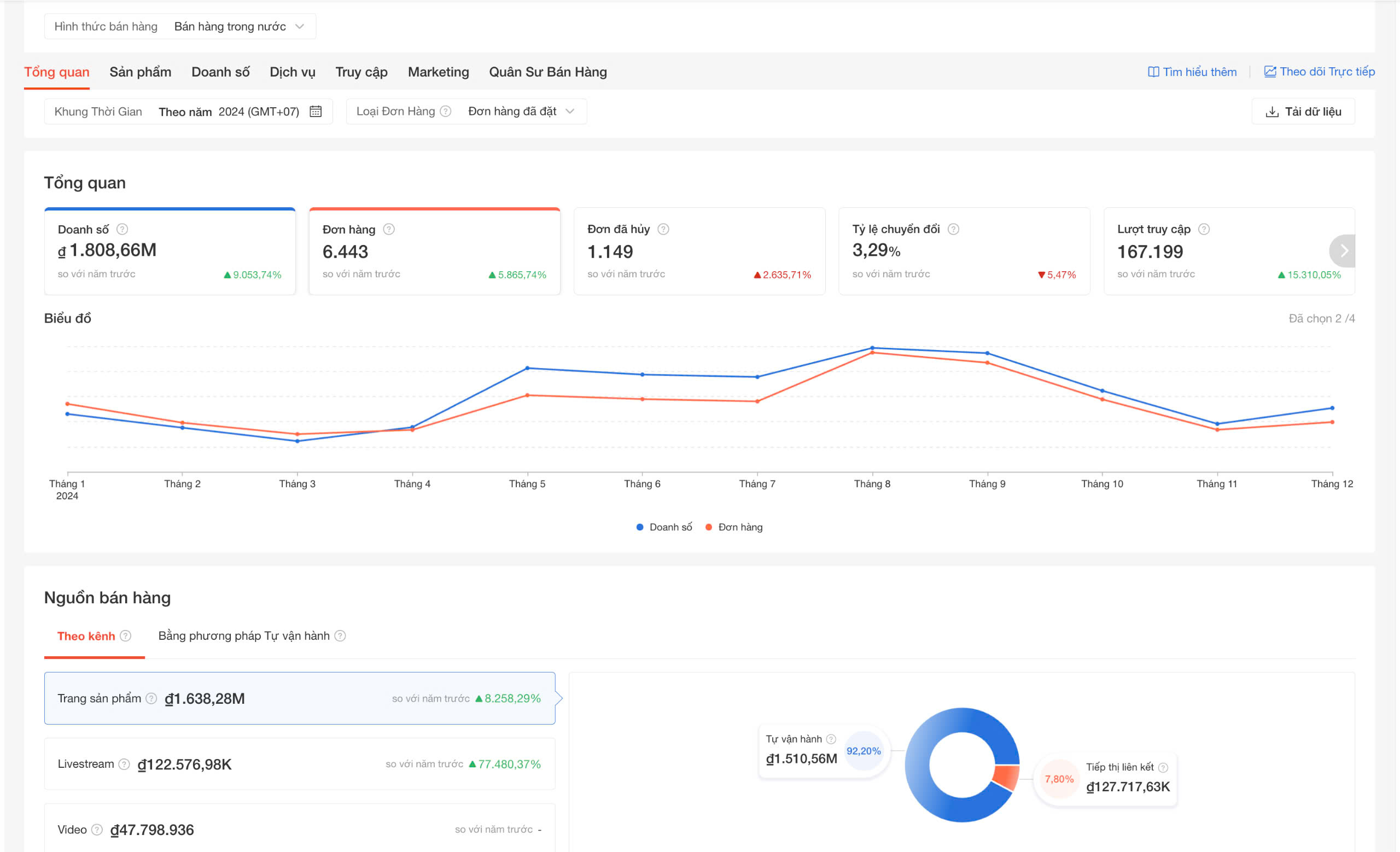Click the calendar icon in Khung Thời Gian

[x=316, y=112]
